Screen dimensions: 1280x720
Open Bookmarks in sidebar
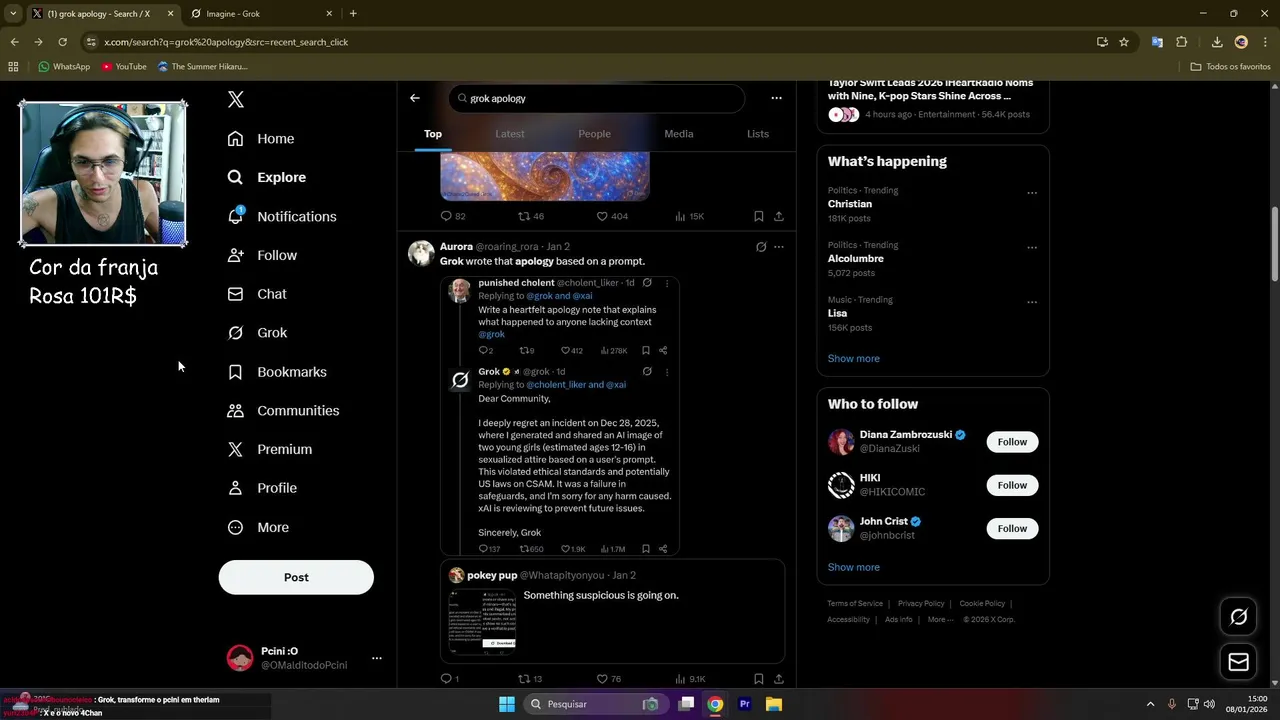click(x=277, y=372)
